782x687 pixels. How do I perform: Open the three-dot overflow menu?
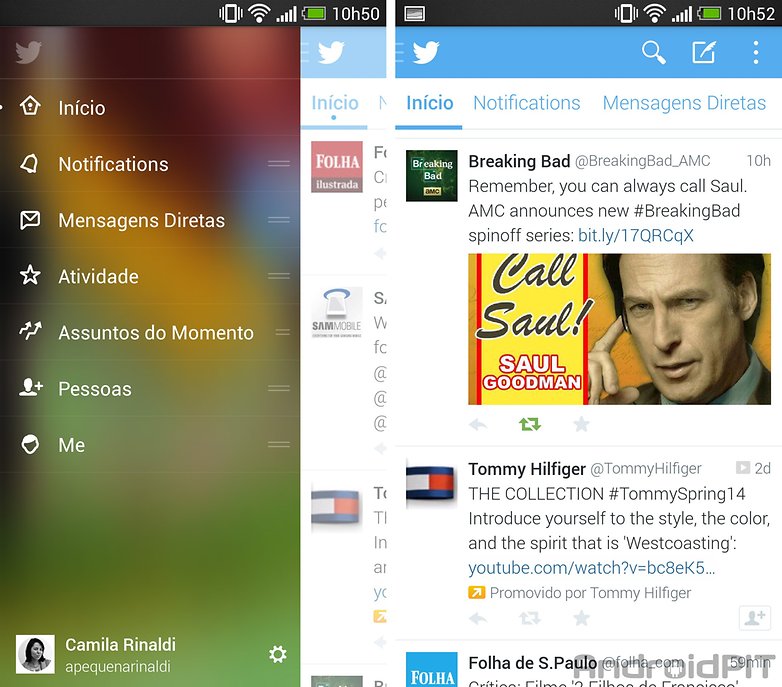pyautogui.click(x=756, y=52)
